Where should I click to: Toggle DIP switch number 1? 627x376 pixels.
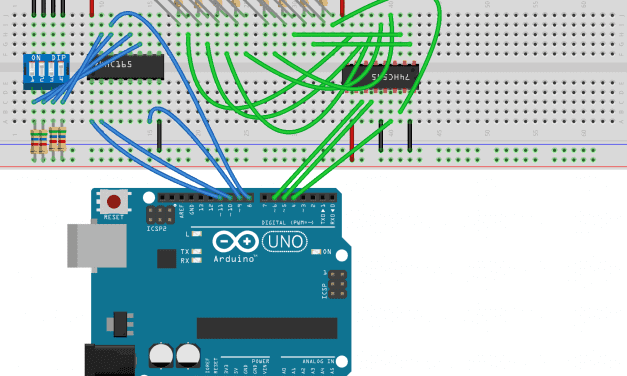tap(32, 70)
